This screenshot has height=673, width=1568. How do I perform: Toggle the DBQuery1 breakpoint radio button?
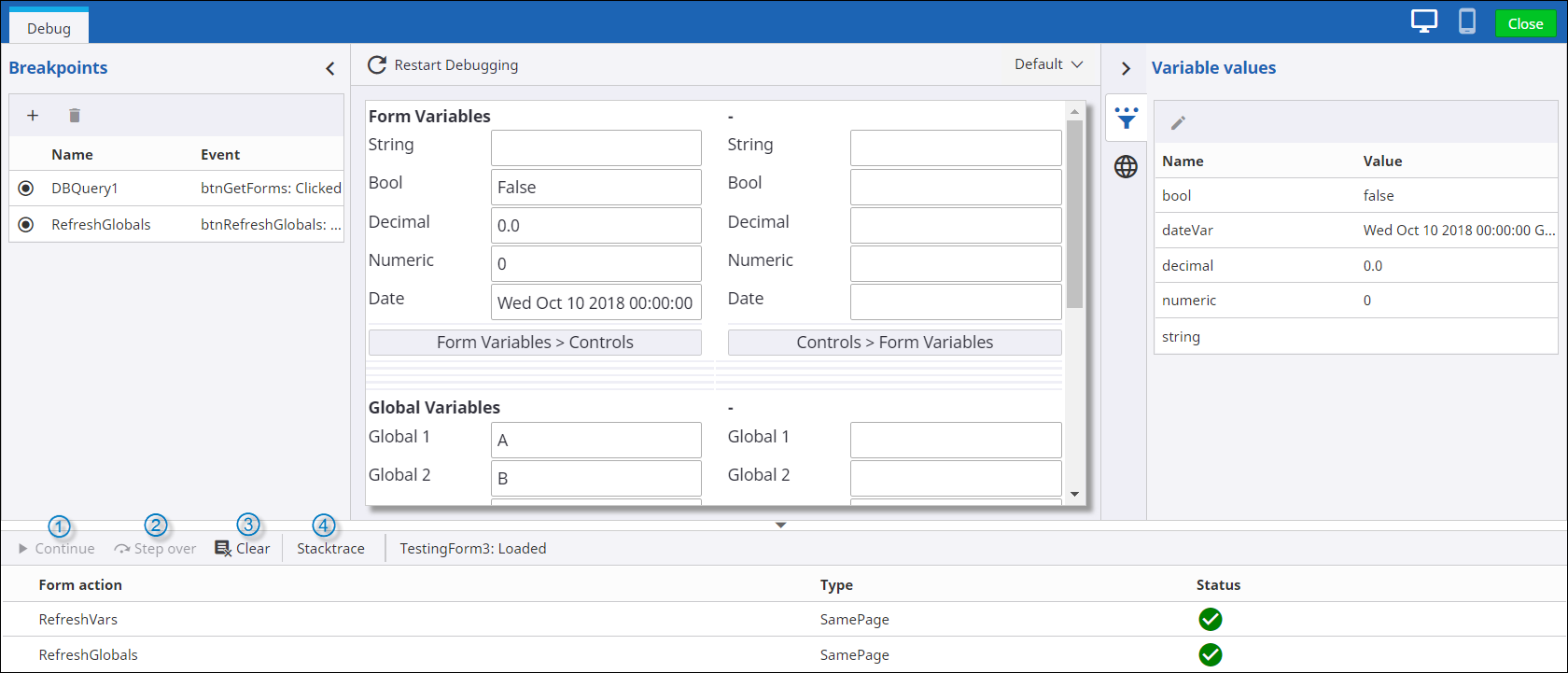tap(26, 189)
